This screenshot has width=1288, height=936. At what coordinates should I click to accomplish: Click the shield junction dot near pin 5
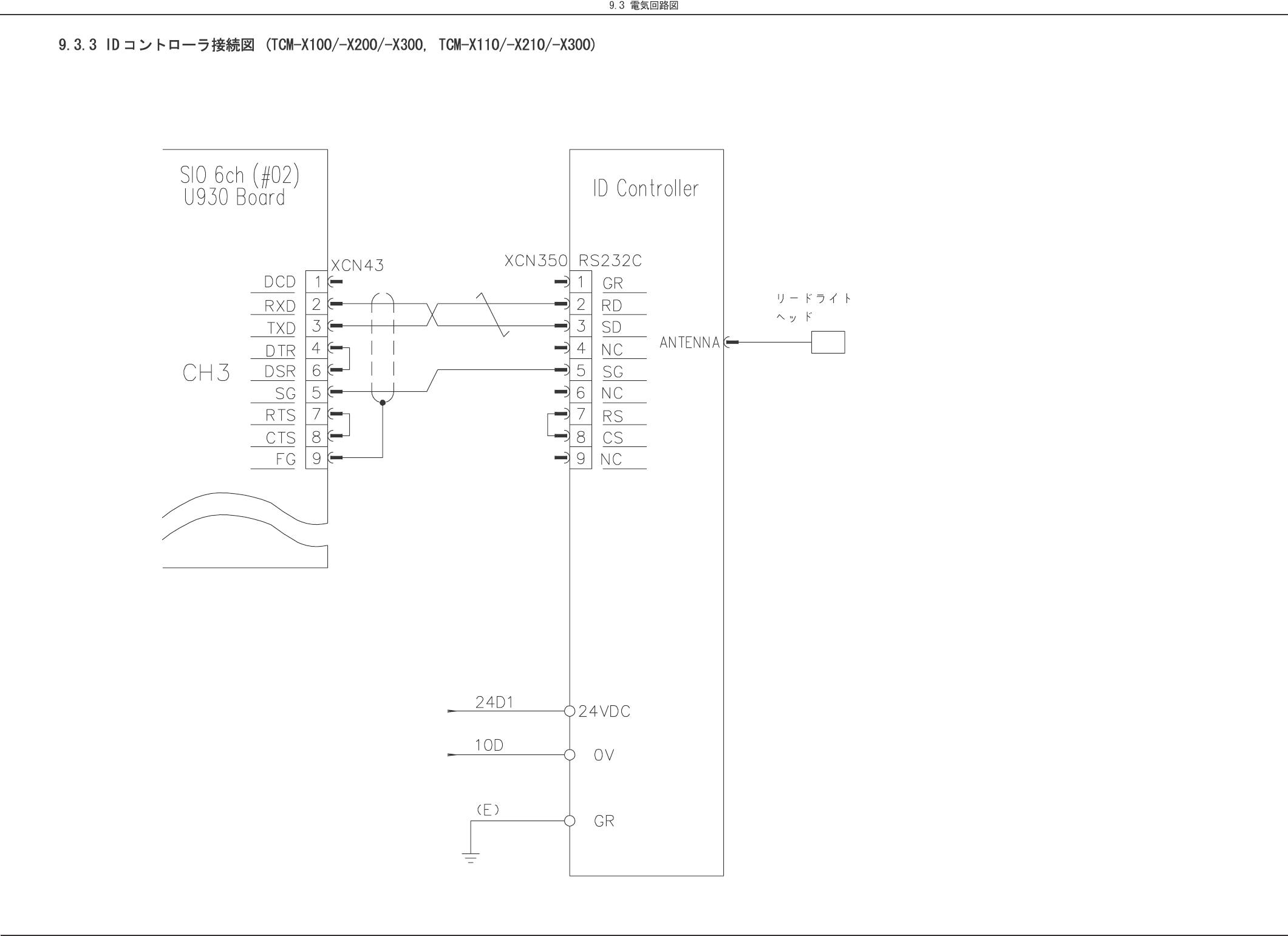[382, 403]
